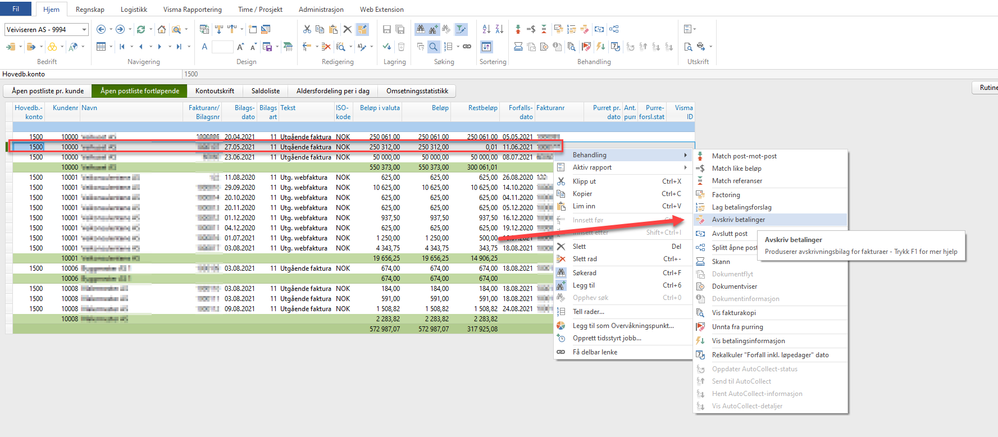Click the Forward navigation arrow icon
The image size is (998, 437).
(x=120, y=29)
